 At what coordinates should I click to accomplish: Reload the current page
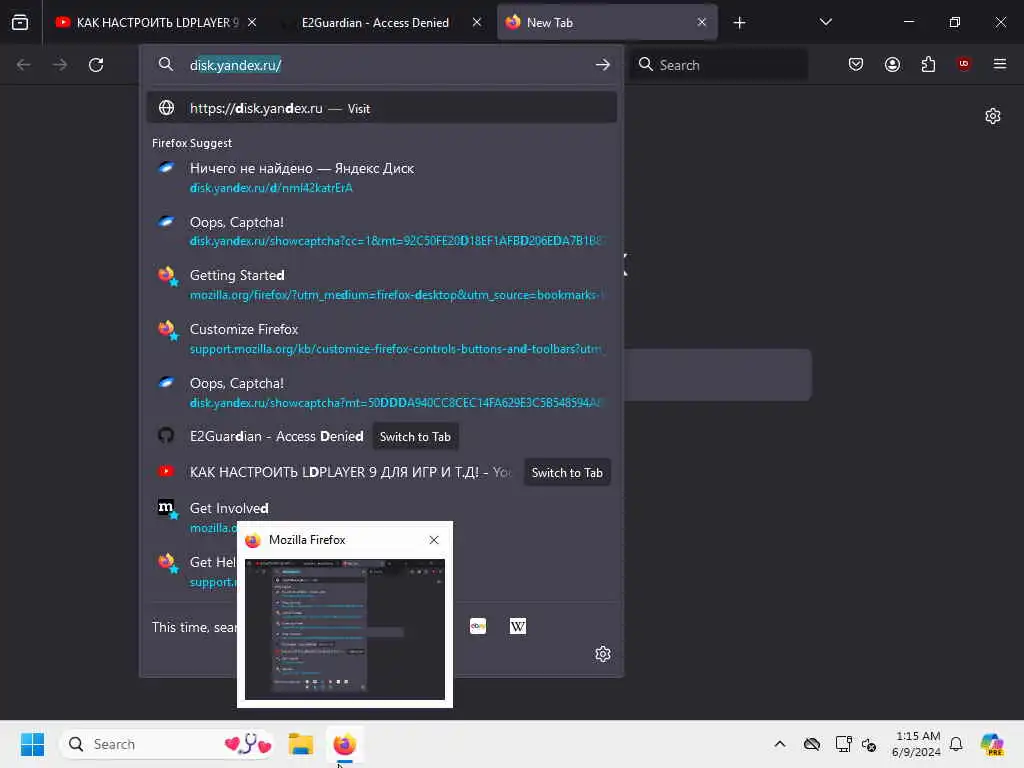(x=96, y=65)
